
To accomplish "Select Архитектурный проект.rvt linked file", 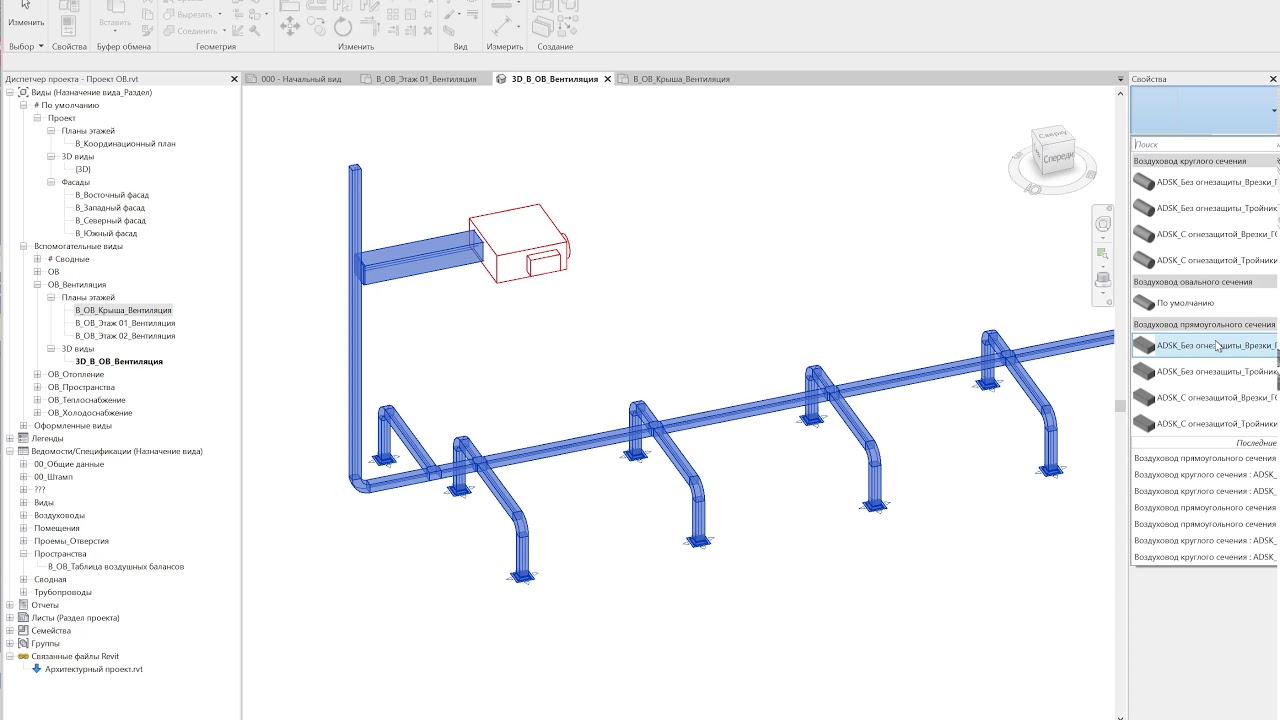I will pyautogui.click(x=94, y=669).
